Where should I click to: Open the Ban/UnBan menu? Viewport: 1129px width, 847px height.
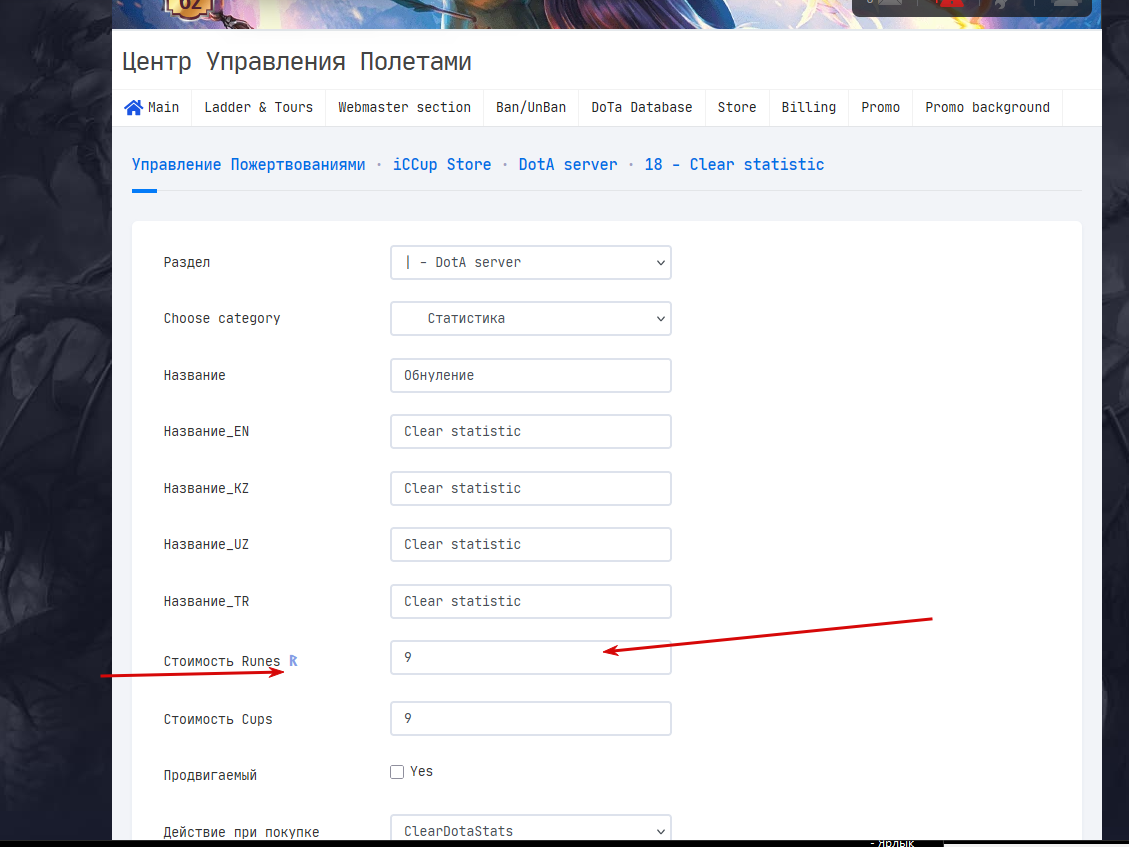[x=531, y=107]
